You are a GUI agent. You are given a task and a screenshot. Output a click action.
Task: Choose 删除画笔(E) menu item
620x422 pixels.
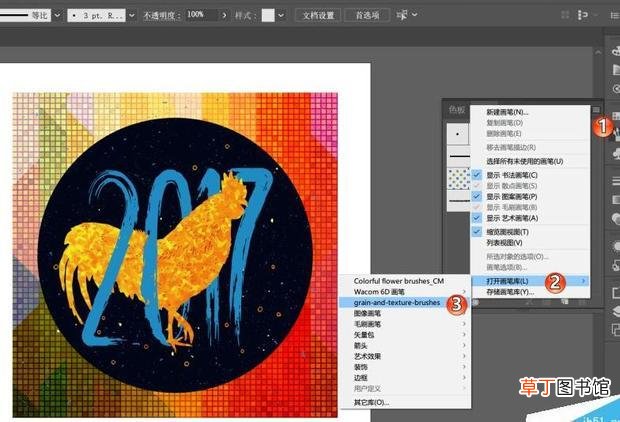click(530, 133)
